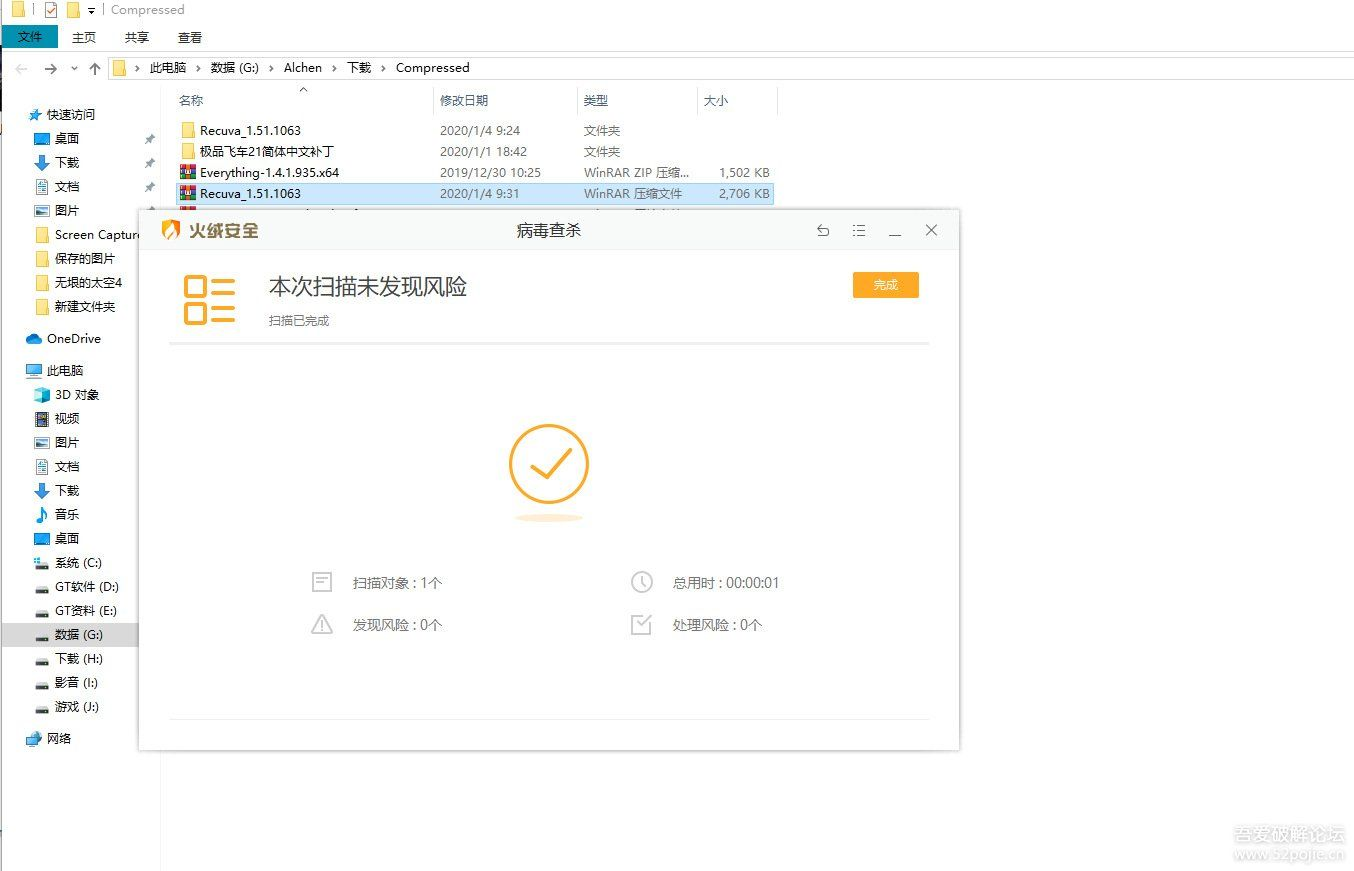Navigate to 数据 (G:) in the address breadcrumb
1354x871 pixels.
235,68
